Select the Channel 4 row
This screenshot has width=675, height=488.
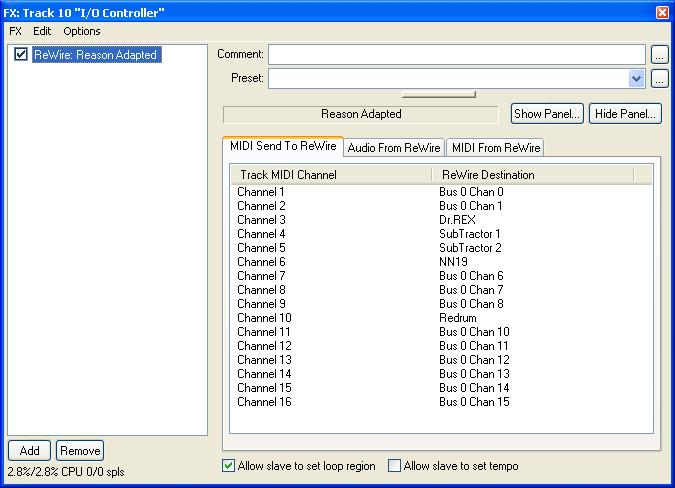(441, 234)
